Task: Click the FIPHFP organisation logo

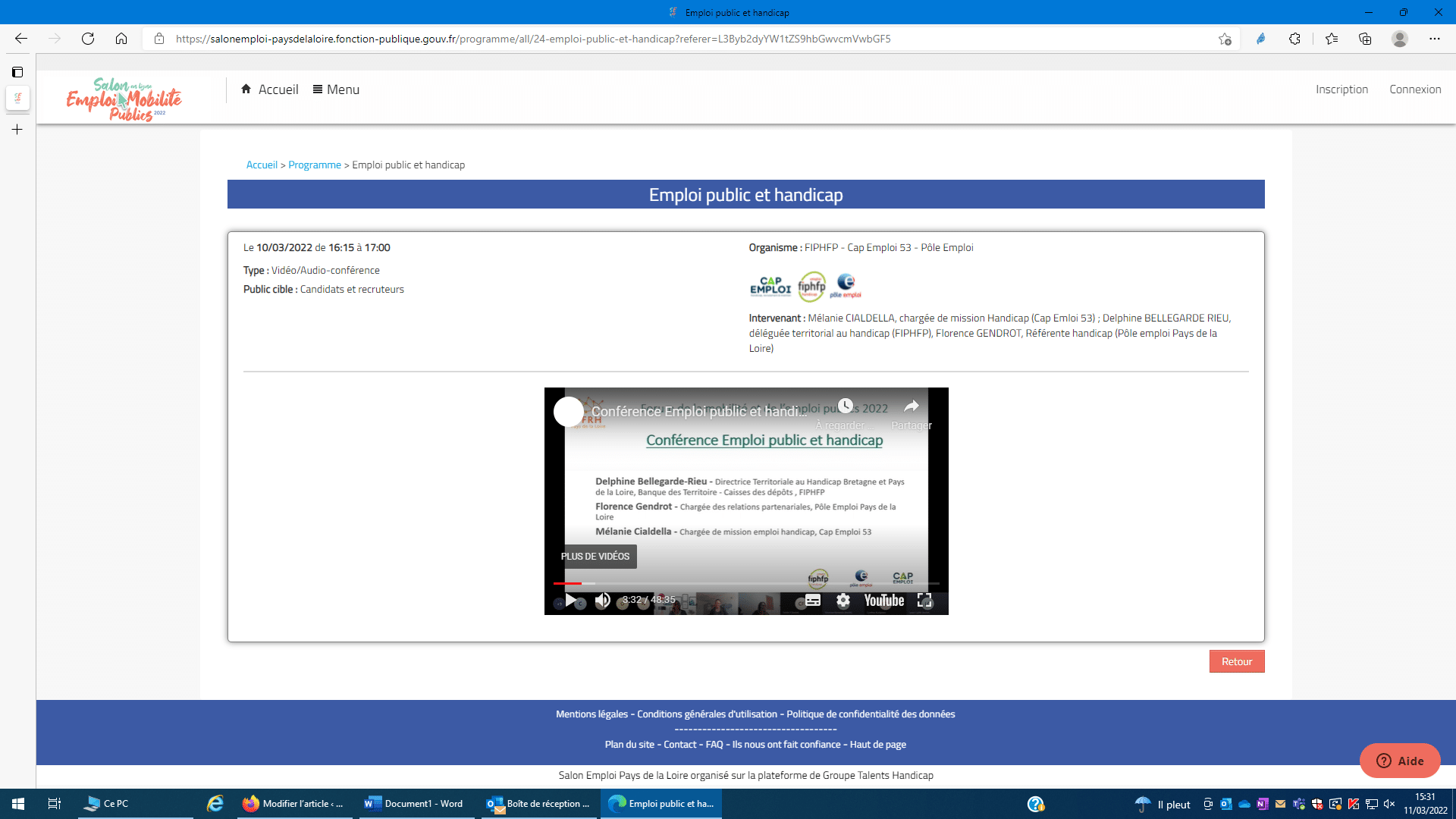Action: pos(811,287)
